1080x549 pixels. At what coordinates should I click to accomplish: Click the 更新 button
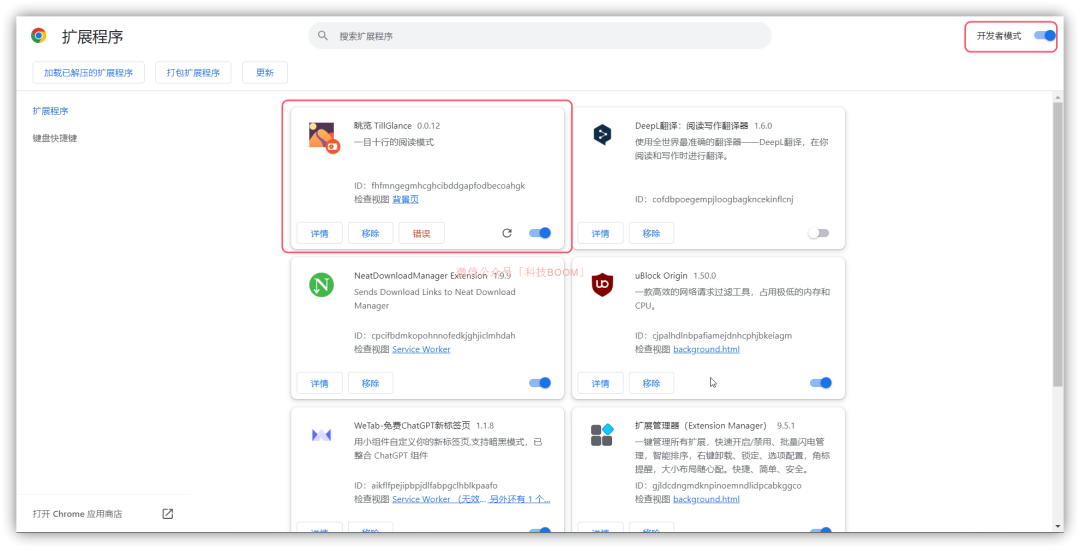click(264, 72)
